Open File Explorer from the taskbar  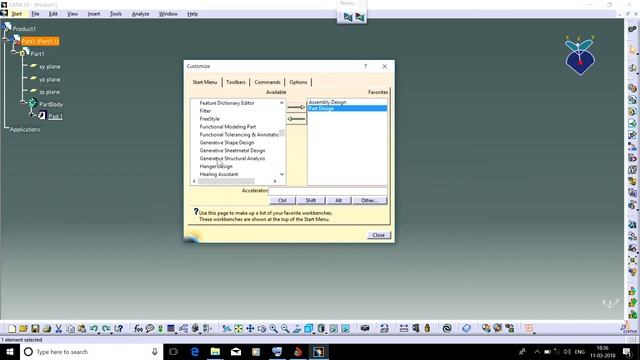(x=216, y=352)
